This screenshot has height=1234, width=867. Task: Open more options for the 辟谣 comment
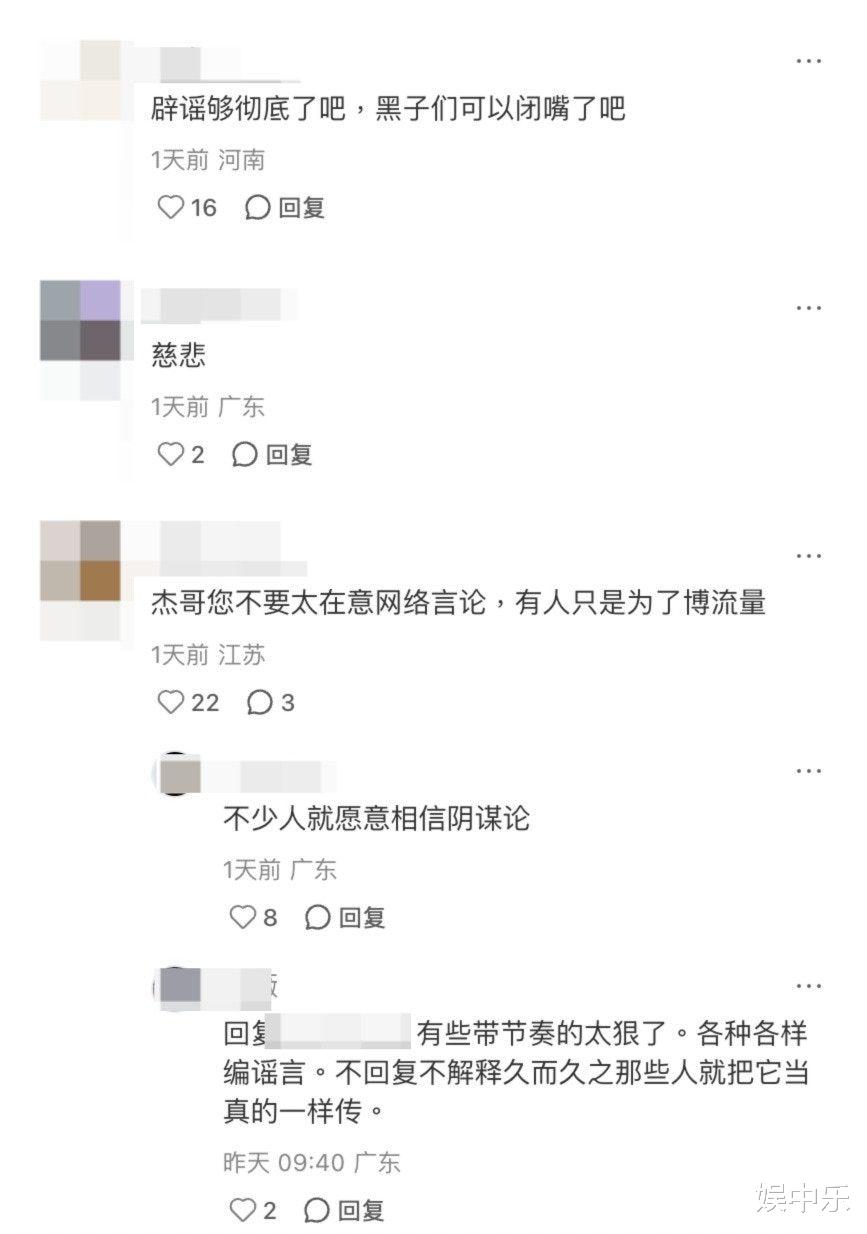pyautogui.click(x=808, y=61)
